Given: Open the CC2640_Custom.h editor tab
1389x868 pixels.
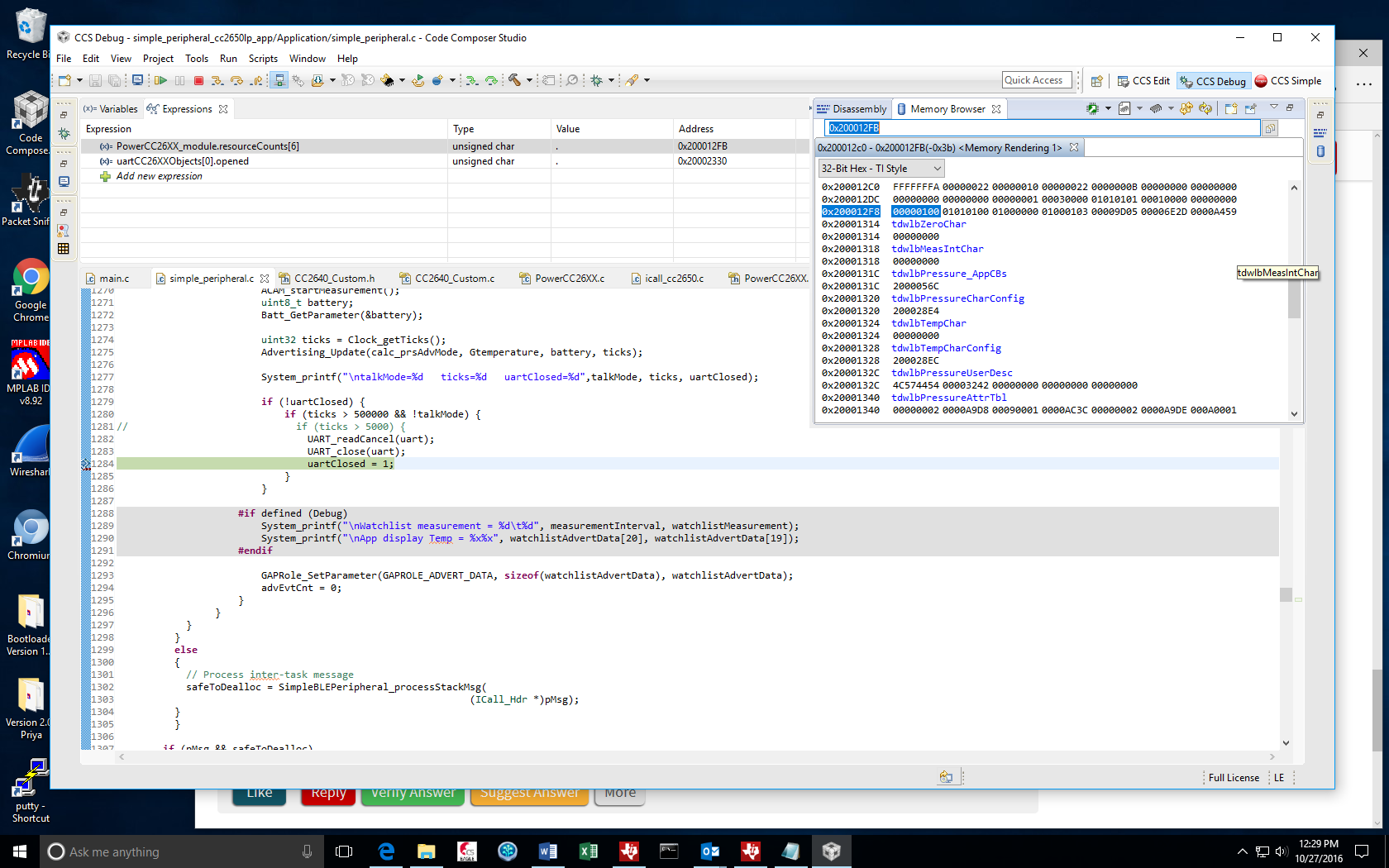Looking at the screenshot, I should click(327, 279).
